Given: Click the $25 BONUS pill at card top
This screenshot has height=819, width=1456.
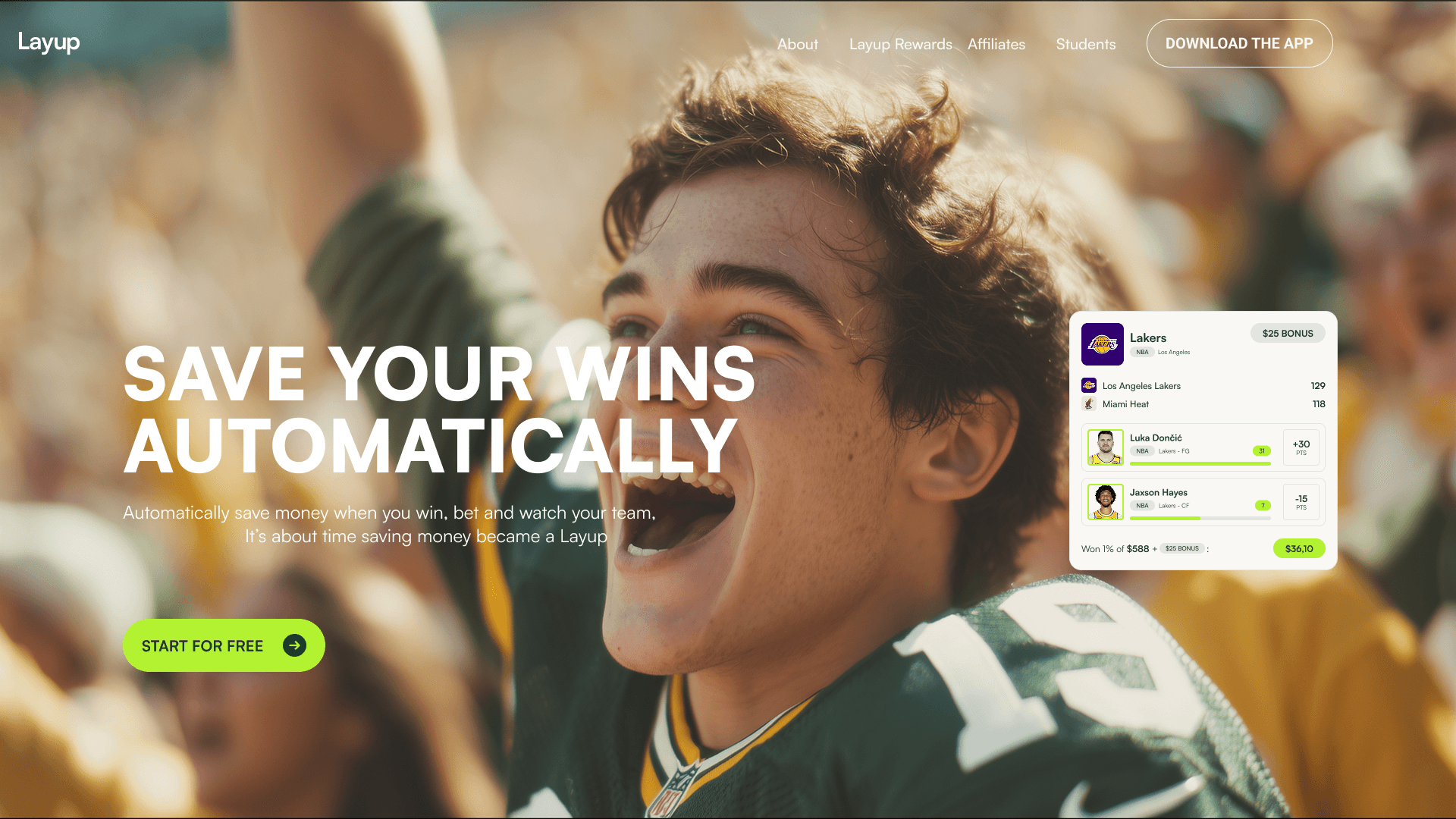Looking at the screenshot, I should tap(1288, 333).
